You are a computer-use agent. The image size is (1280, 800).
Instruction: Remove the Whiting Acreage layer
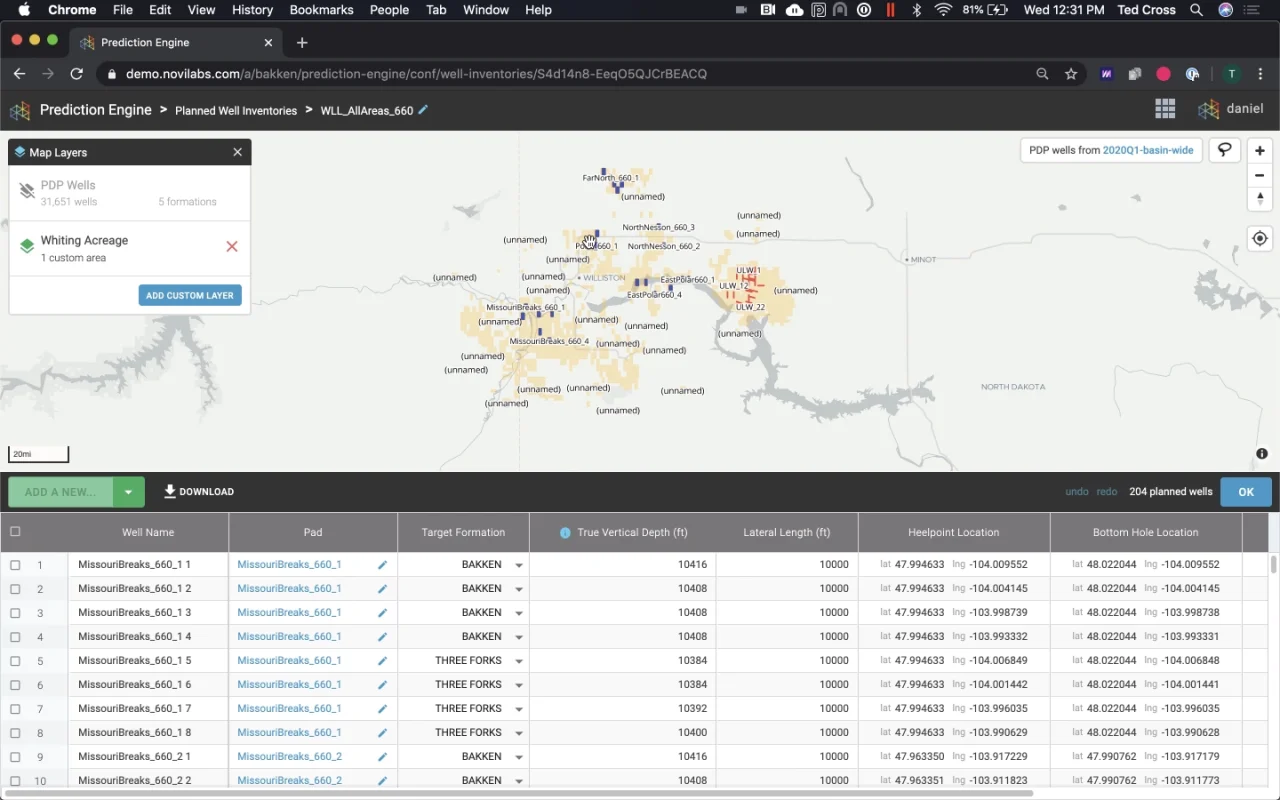click(232, 246)
